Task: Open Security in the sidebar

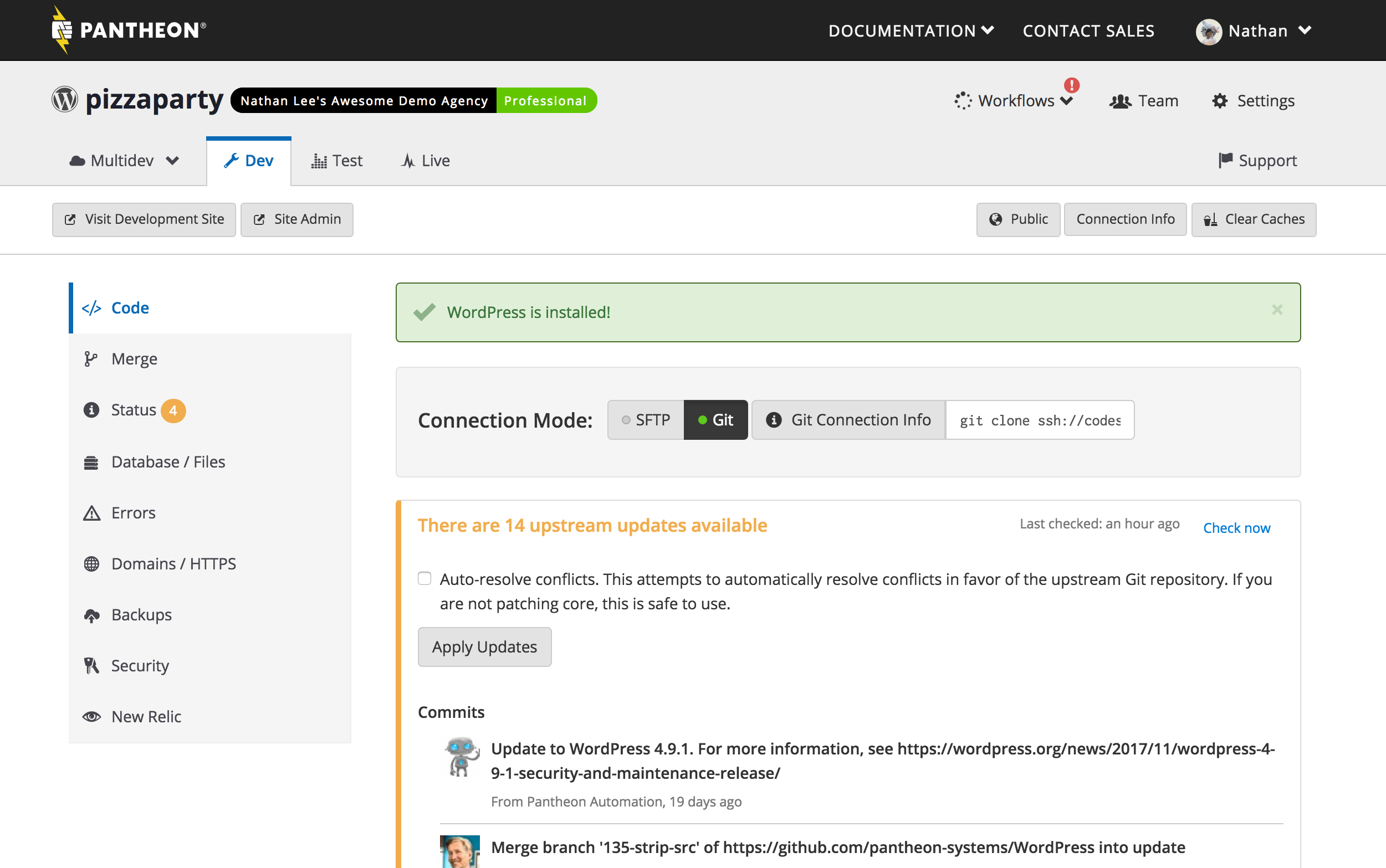Action: pos(209,666)
